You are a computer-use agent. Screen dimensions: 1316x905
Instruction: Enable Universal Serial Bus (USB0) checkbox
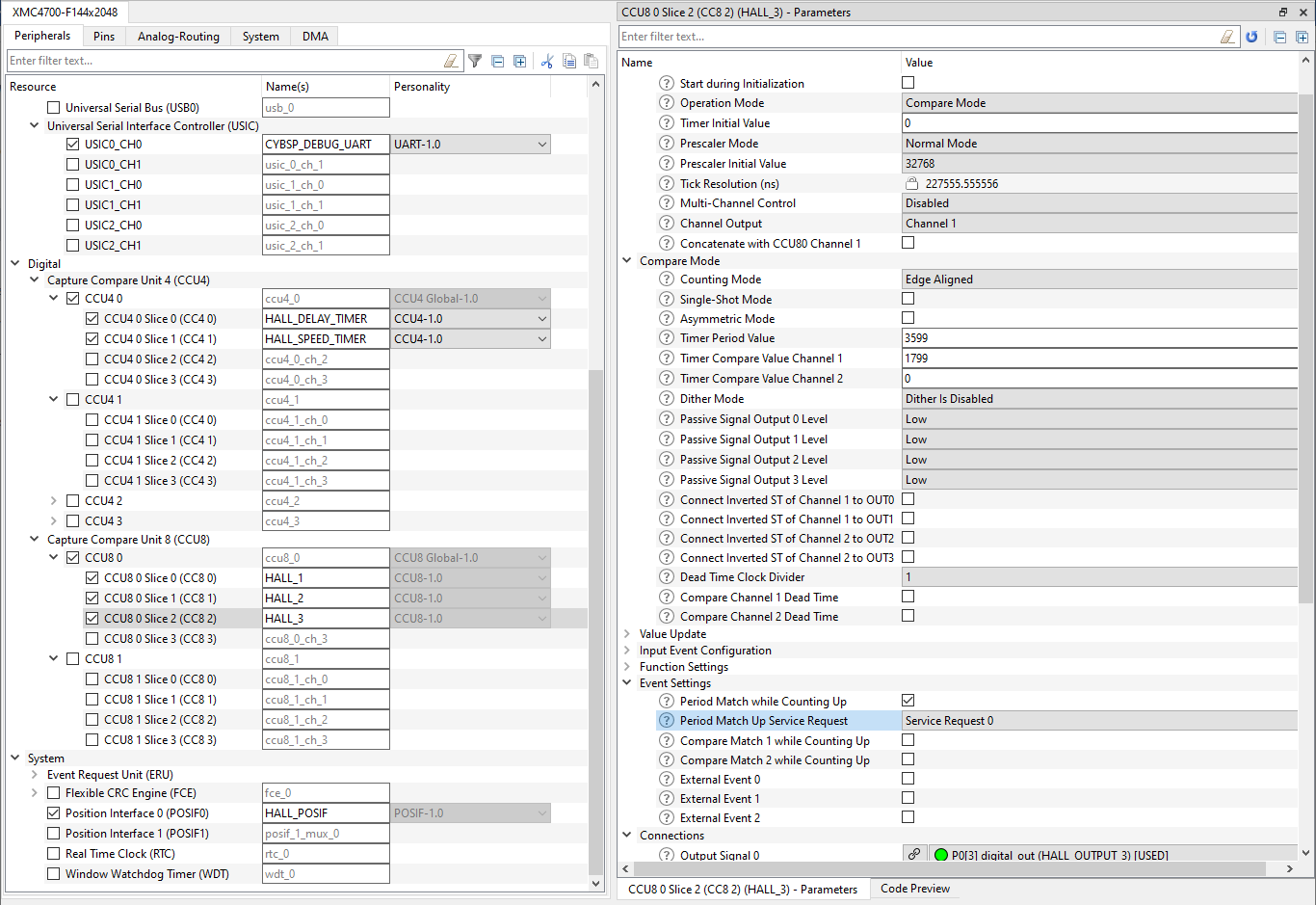coord(54,108)
